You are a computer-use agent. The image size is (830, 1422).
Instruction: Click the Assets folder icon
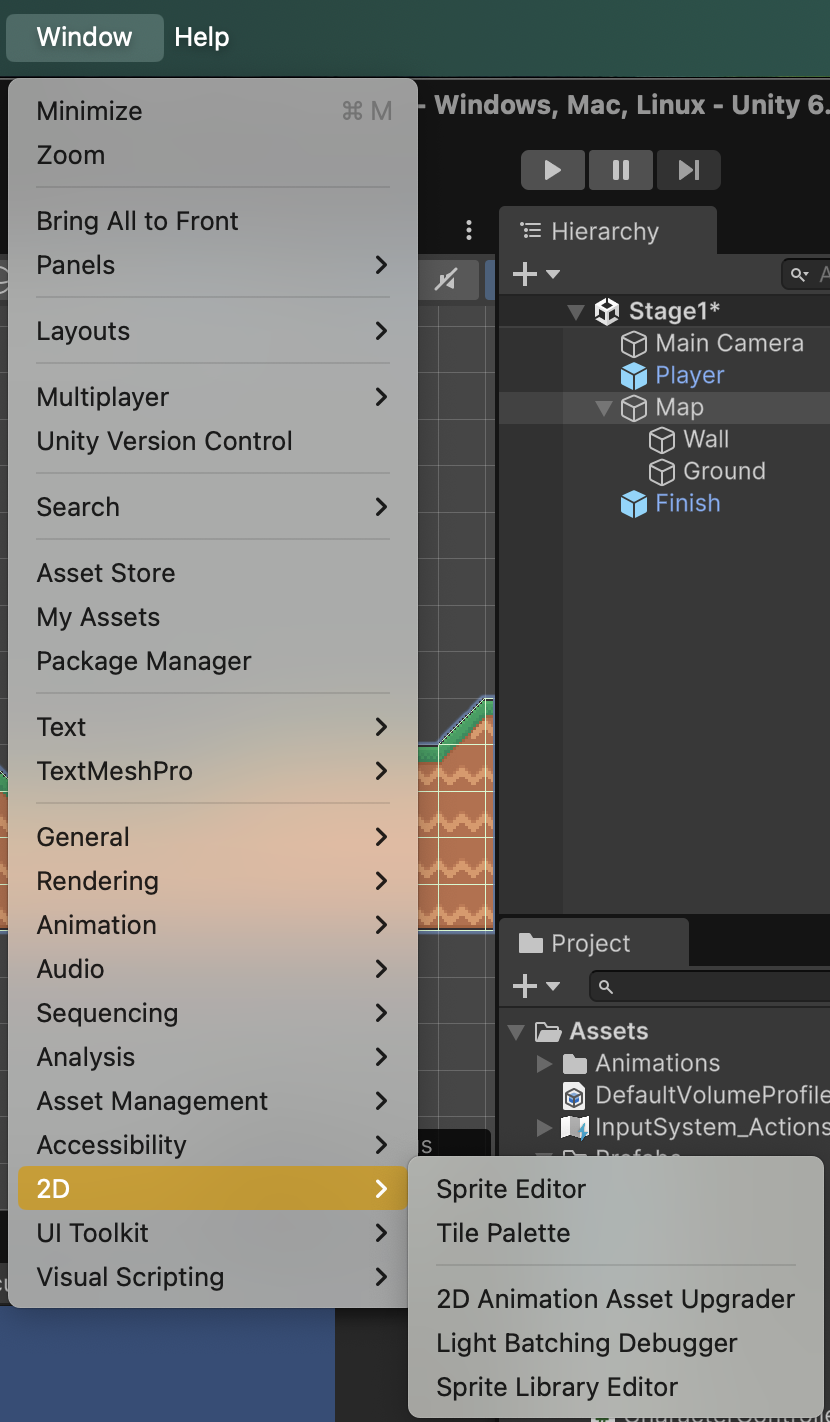[547, 1031]
